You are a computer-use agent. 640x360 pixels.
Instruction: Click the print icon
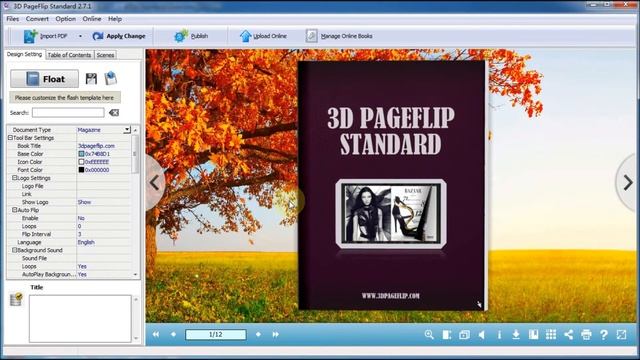(586, 335)
